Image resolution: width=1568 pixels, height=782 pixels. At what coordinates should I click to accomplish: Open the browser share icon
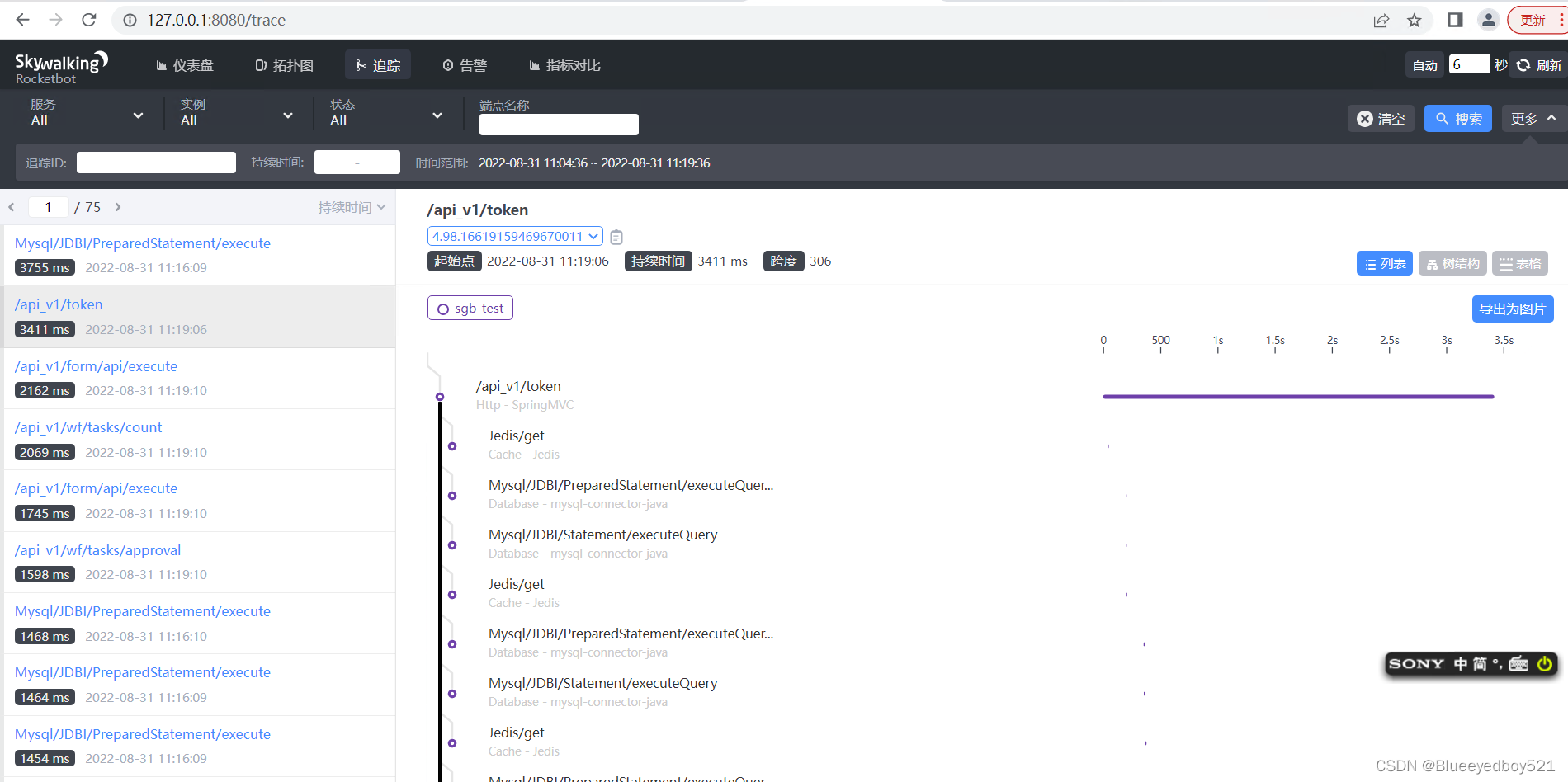point(1381,20)
